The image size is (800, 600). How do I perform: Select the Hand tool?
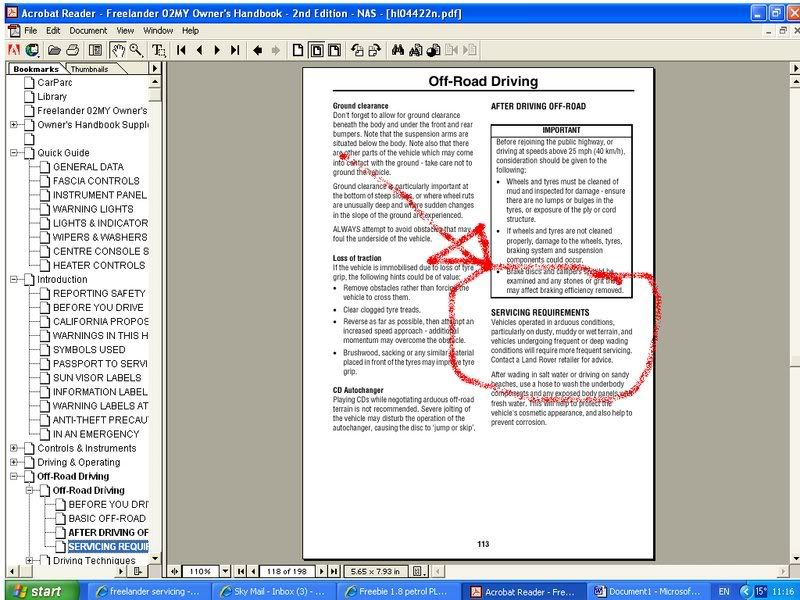click(x=118, y=50)
